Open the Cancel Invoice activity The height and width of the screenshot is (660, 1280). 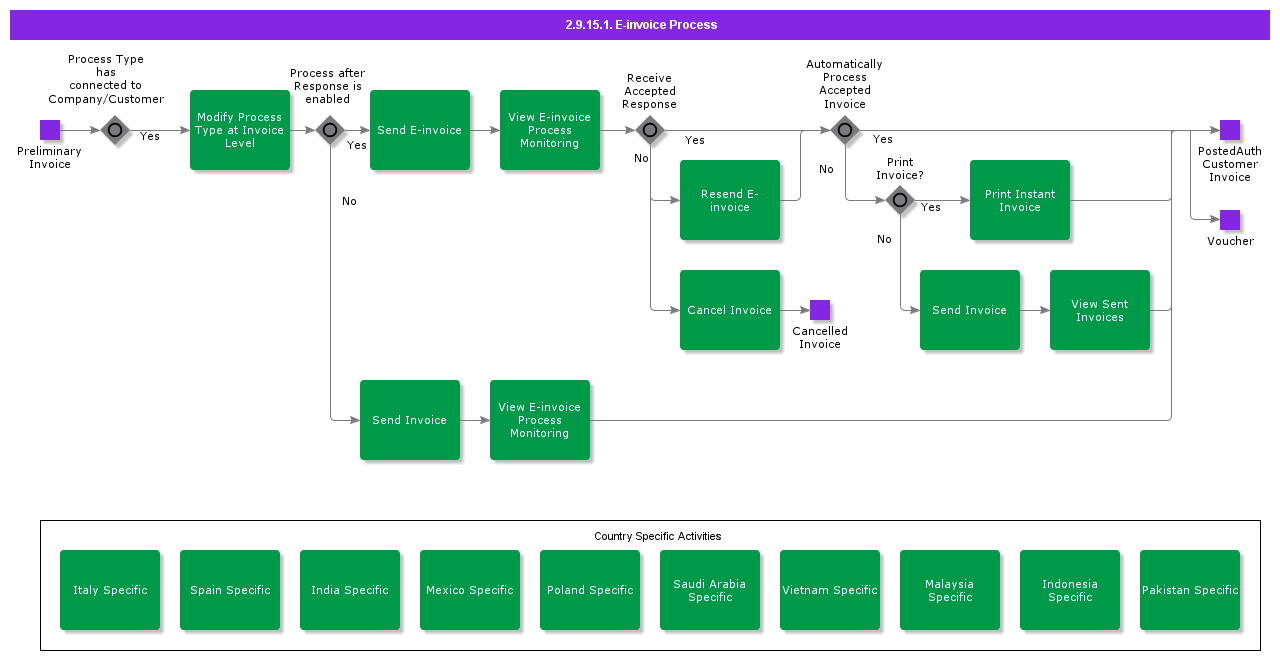click(x=730, y=310)
